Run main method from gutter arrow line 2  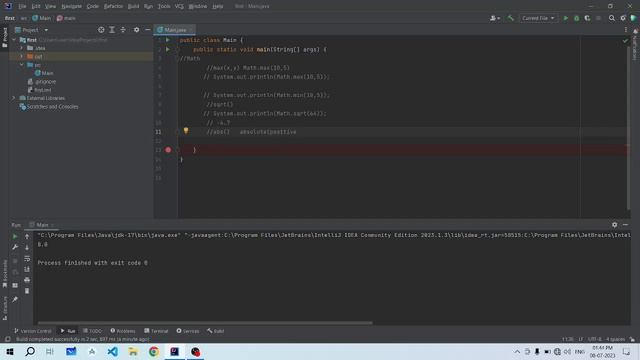(167, 49)
